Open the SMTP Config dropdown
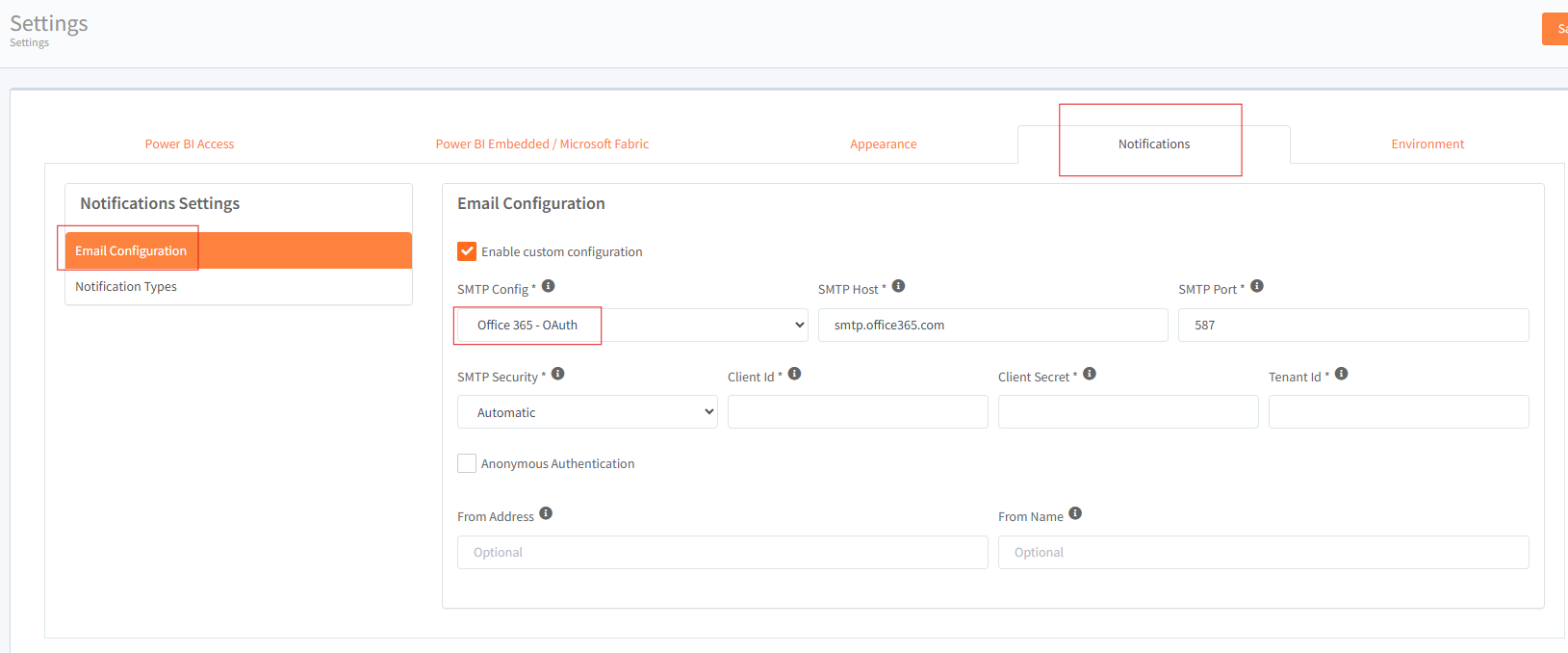The height and width of the screenshot is (653, 1568). [x=631, y=326]
